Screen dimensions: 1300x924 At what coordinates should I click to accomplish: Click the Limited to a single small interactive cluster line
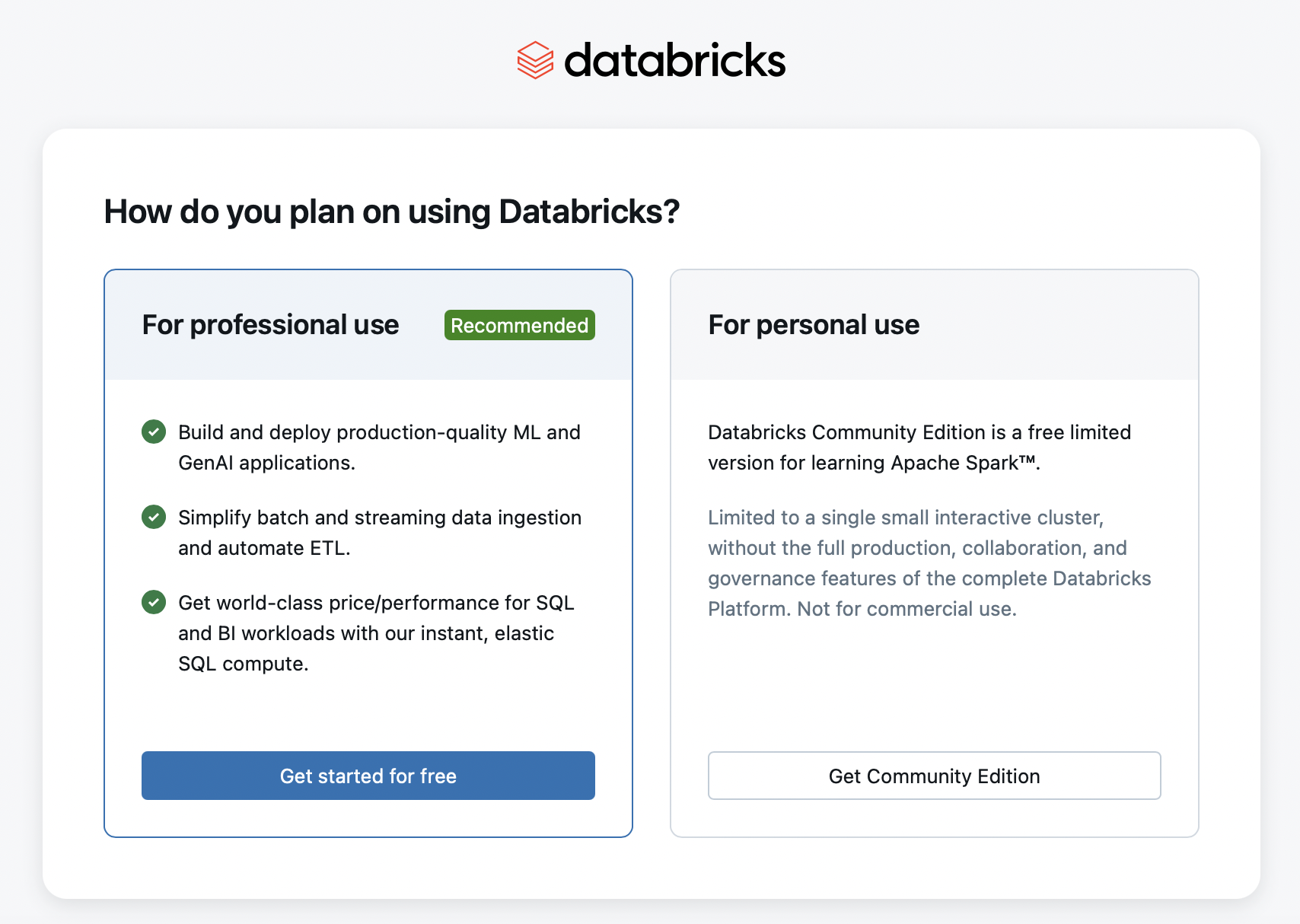click(x=905, y=518)
